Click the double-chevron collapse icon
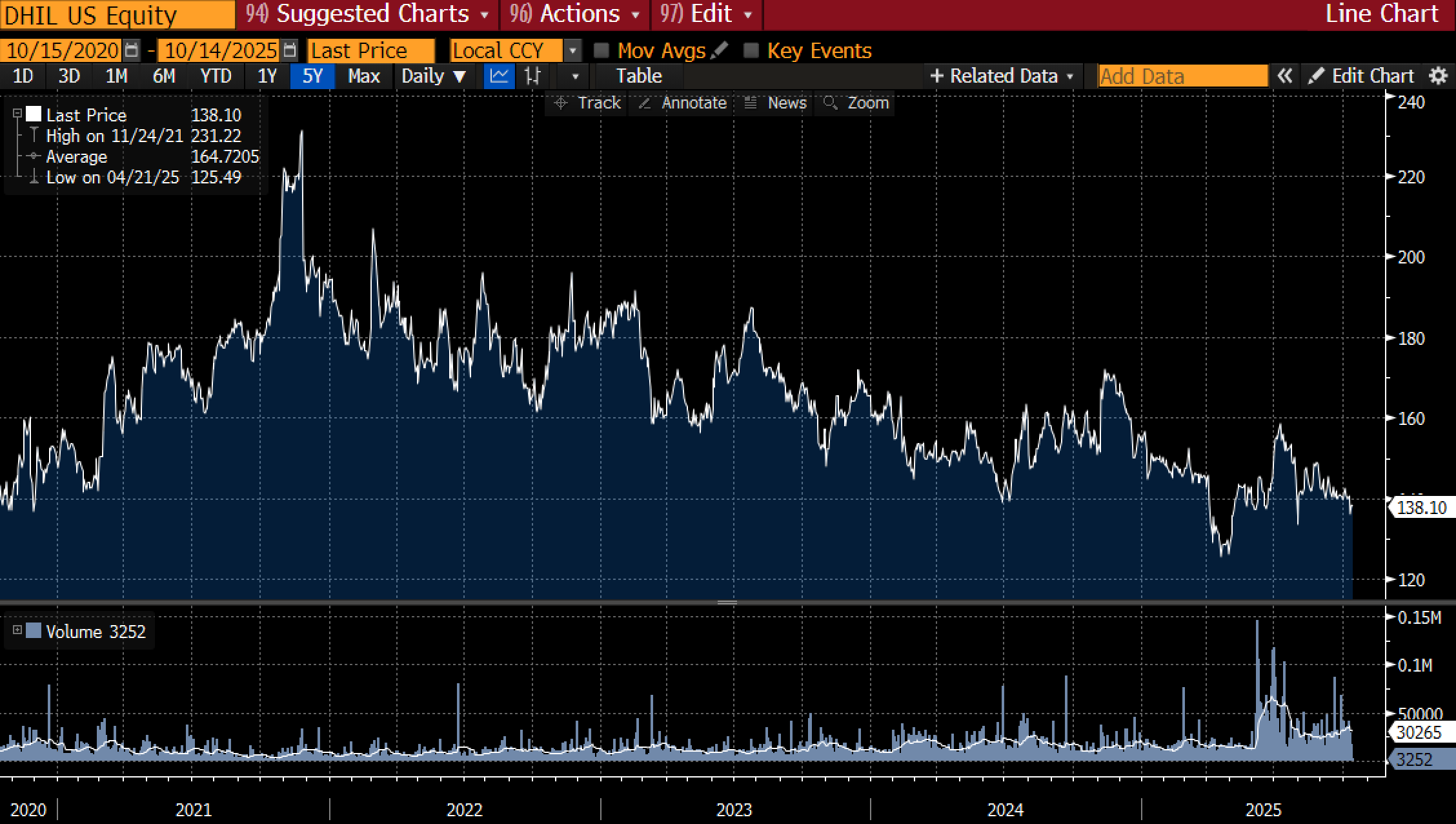The height and width of the screenshot is (824, 1456). [1284, 76]
